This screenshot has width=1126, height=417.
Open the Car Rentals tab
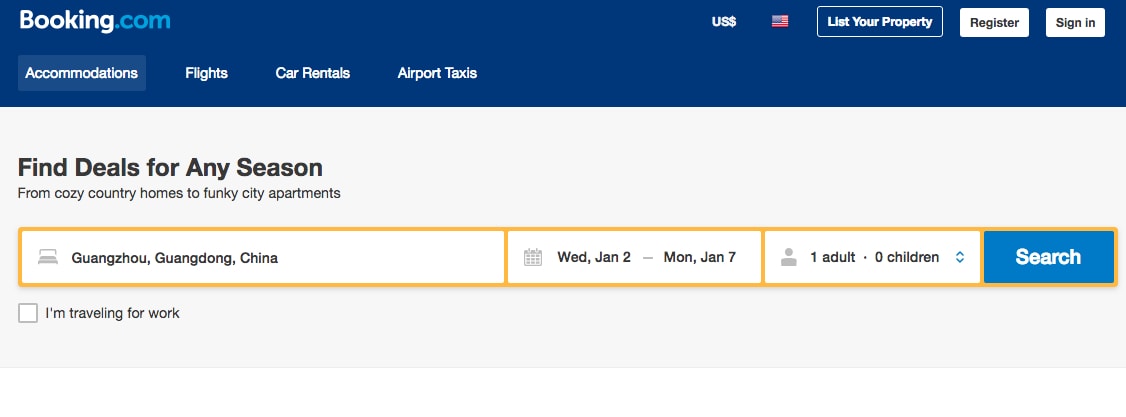coord(313,73)
